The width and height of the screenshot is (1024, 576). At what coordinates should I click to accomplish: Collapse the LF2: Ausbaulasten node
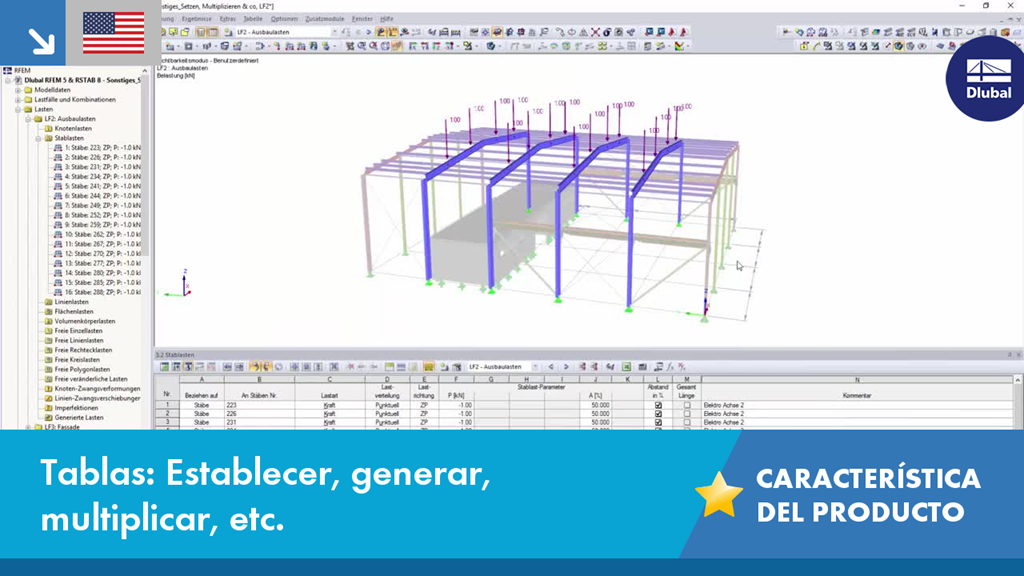click(28, 119)
